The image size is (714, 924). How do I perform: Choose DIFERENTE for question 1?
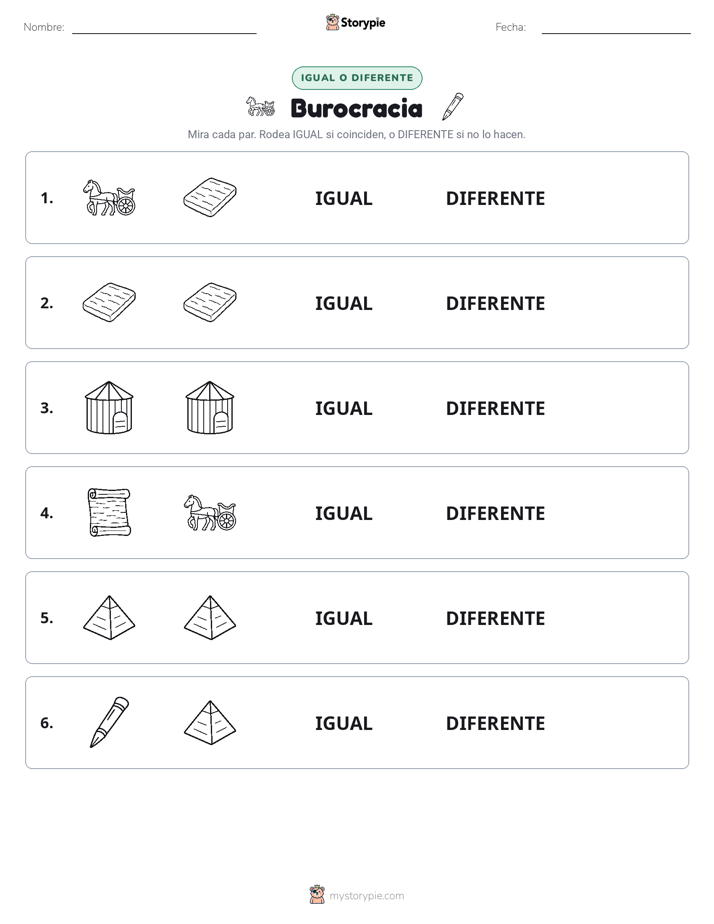495,198
